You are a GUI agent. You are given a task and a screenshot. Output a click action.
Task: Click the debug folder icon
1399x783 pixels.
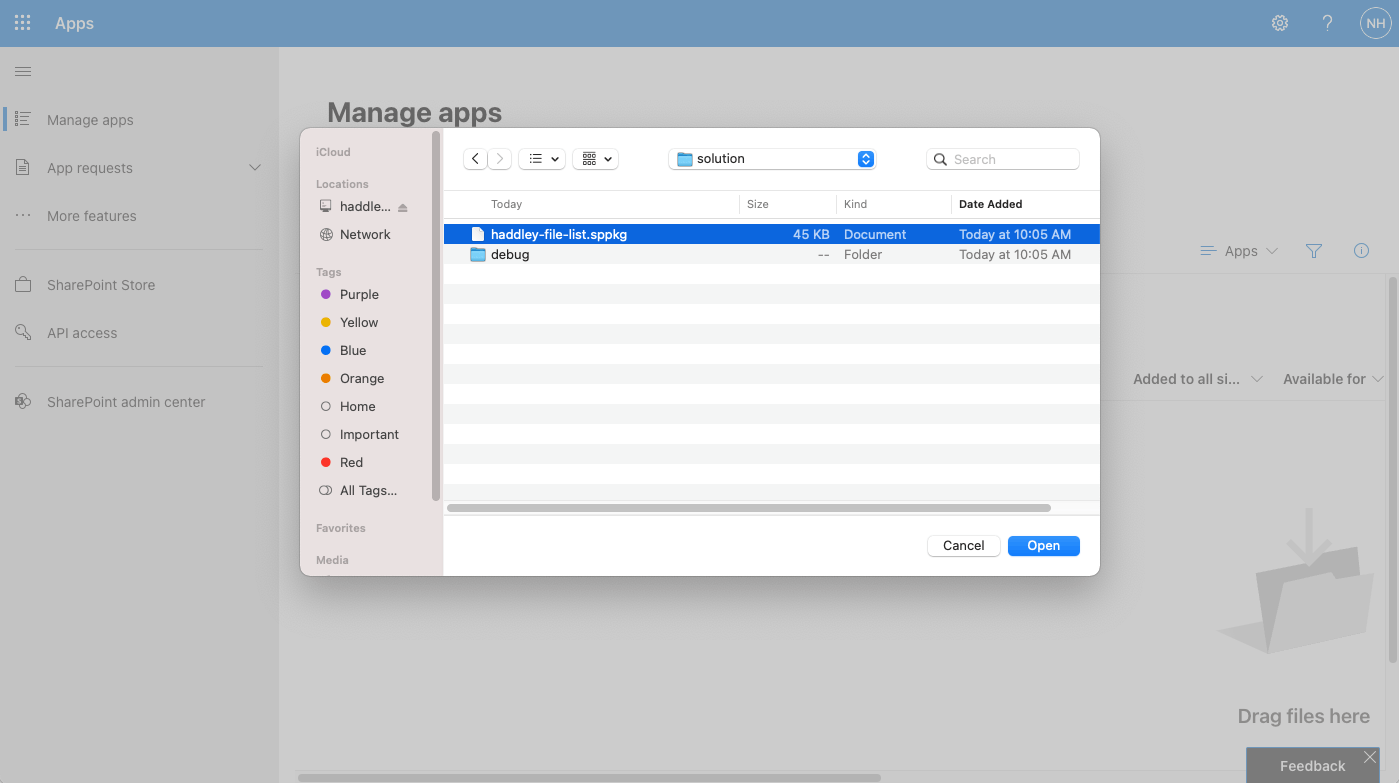pyautogui.click(x=478, y=254)
